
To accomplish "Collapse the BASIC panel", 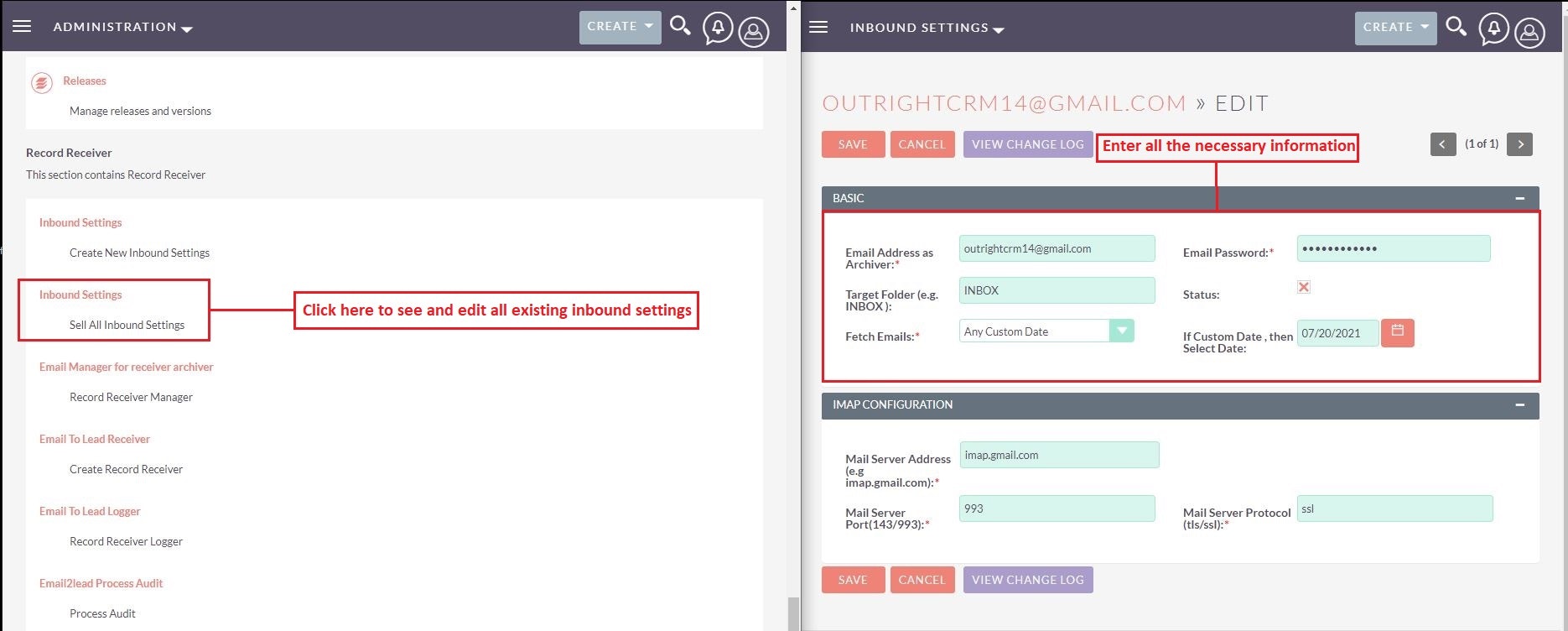I will 1519,198.
